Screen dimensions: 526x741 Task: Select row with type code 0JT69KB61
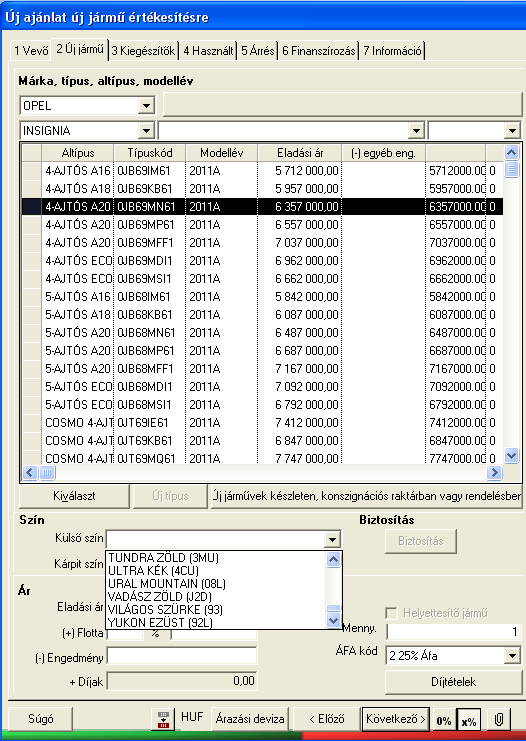(262, 440)
